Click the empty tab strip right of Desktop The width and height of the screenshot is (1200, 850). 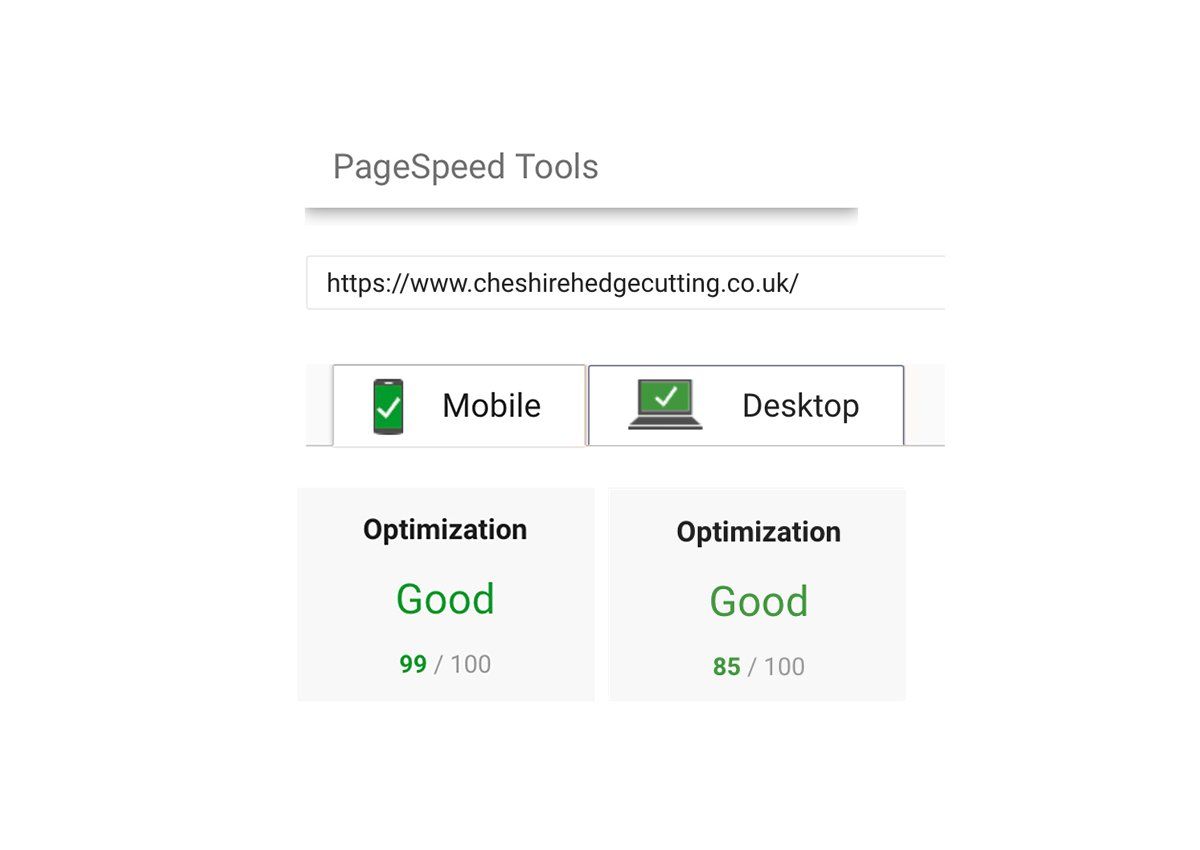(x=925, y=405)
